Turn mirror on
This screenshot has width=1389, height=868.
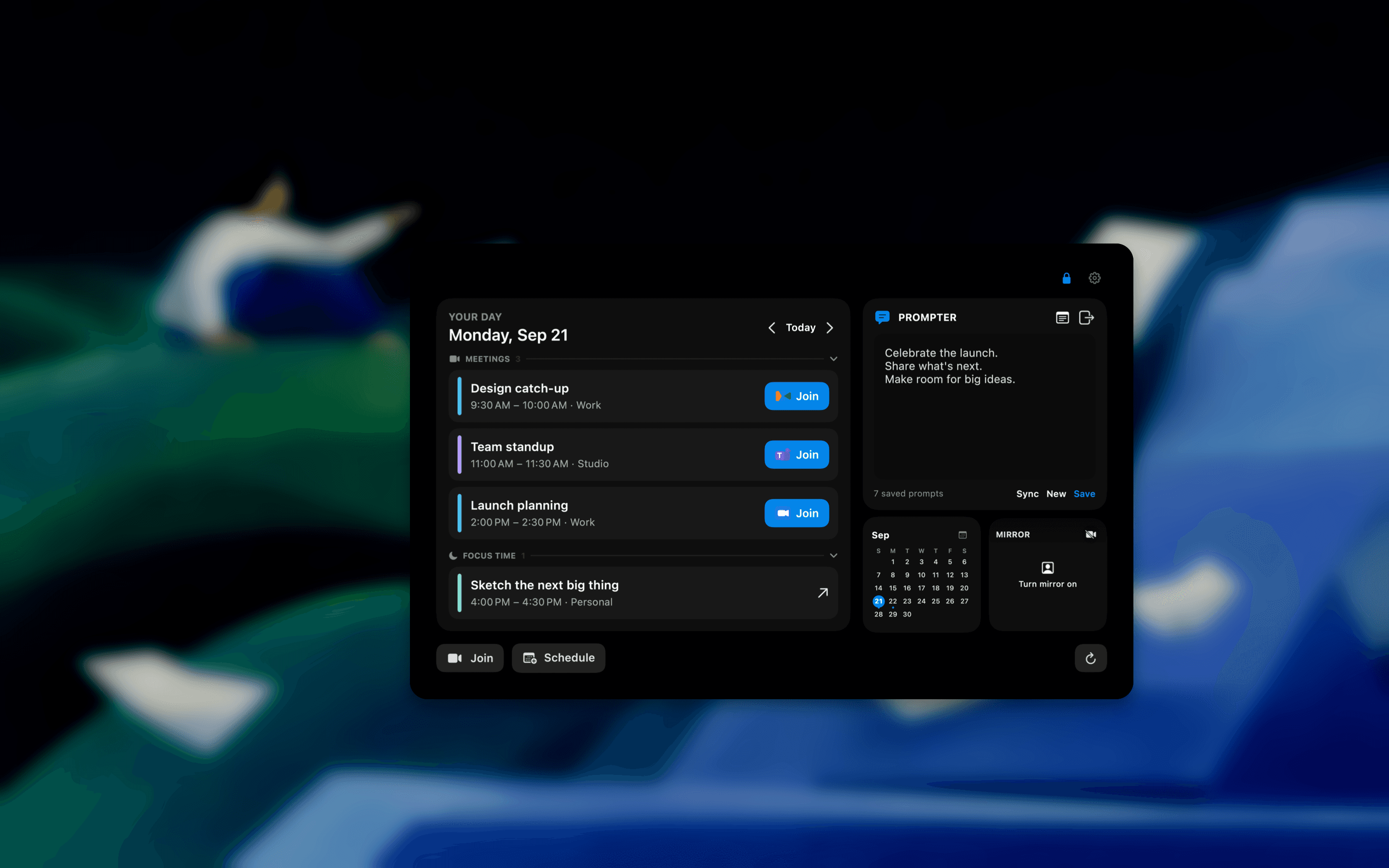point(1048,575)
